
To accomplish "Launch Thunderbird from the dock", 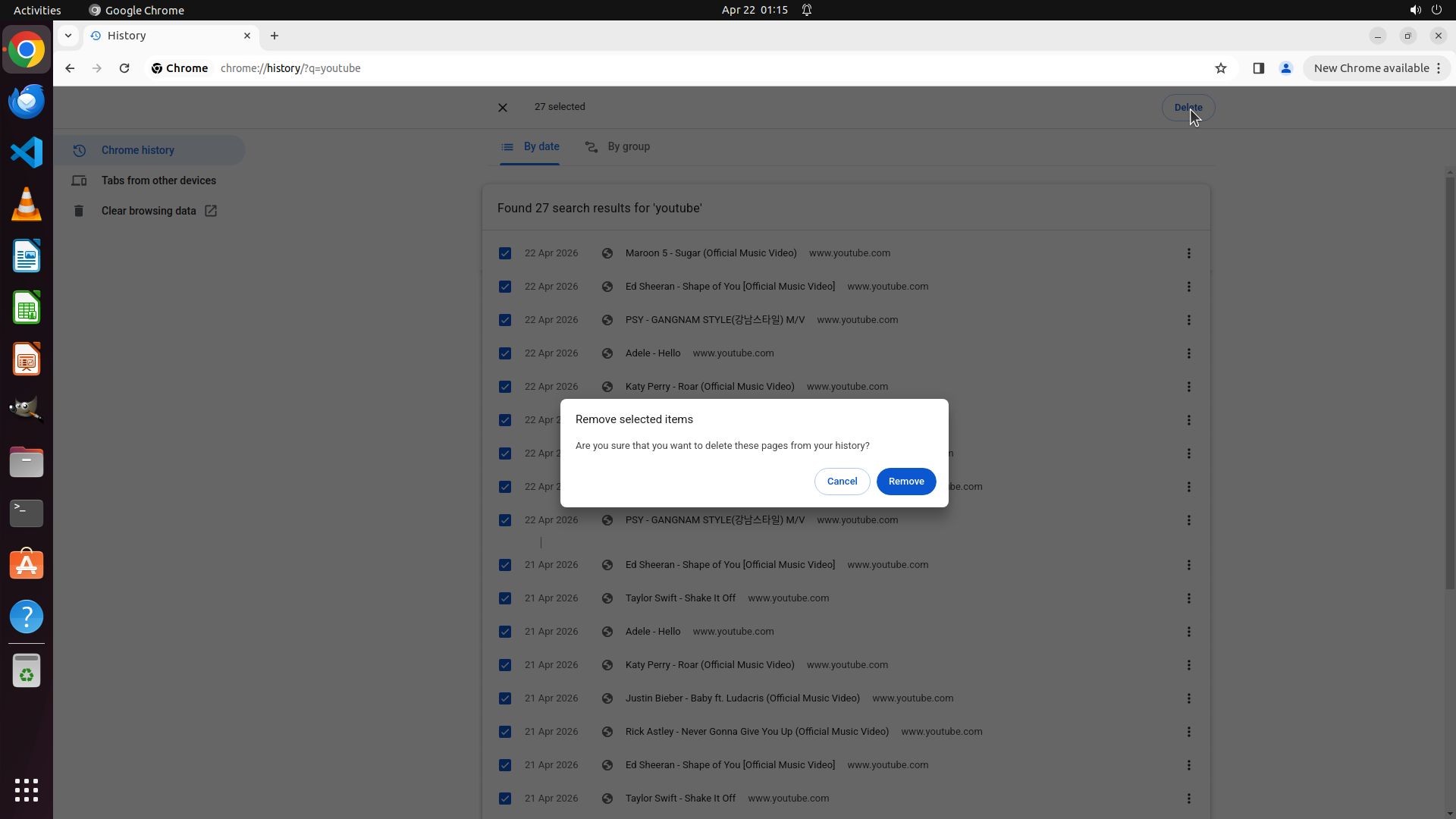I will tap(27, 101).
